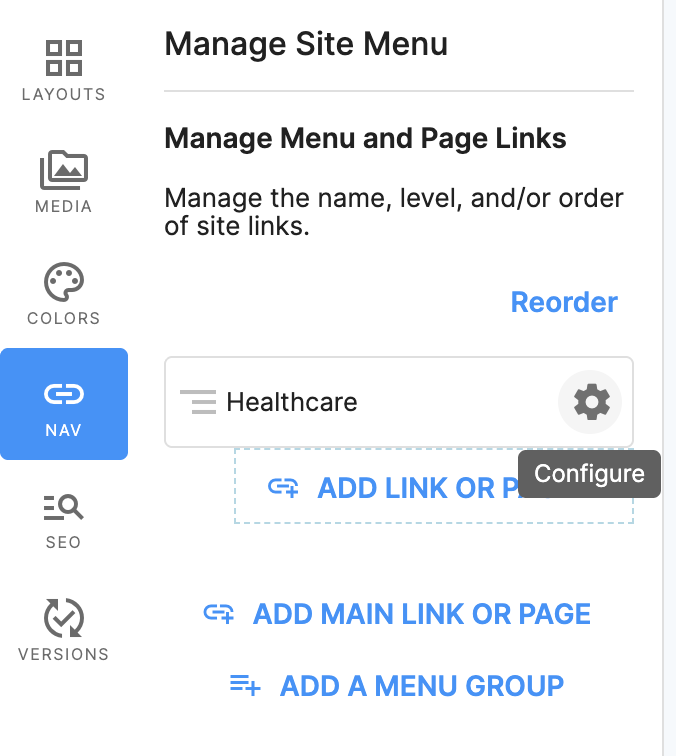Viewport: 676px width, 756px height.
Task: Switch to the LAYOUTS tab label
Action: 64,94
